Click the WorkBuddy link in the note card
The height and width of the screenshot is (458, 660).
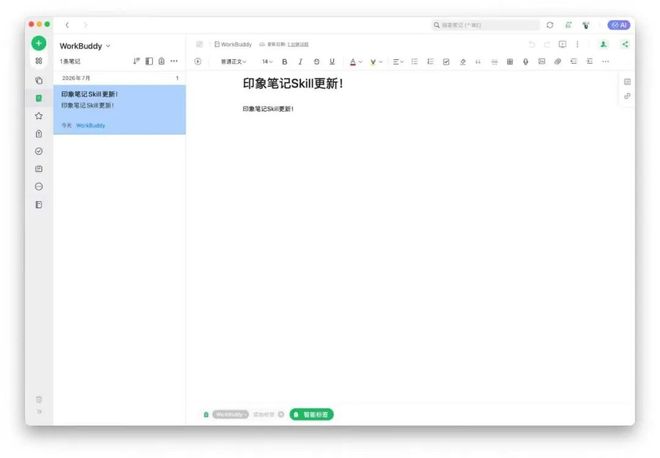click(90, 125)
